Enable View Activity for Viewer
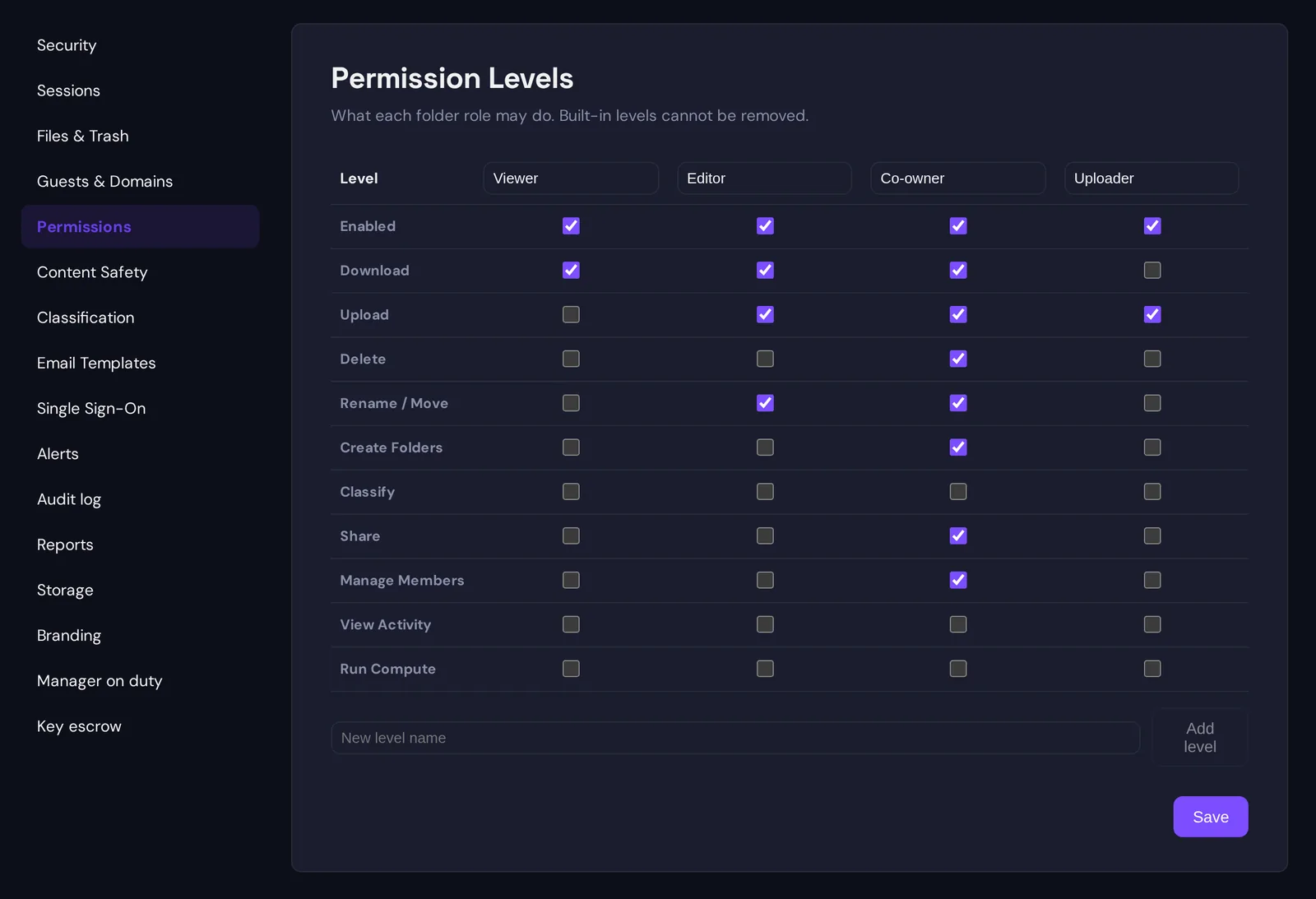This screenshot has width=1316, height=899. point(571,625)
